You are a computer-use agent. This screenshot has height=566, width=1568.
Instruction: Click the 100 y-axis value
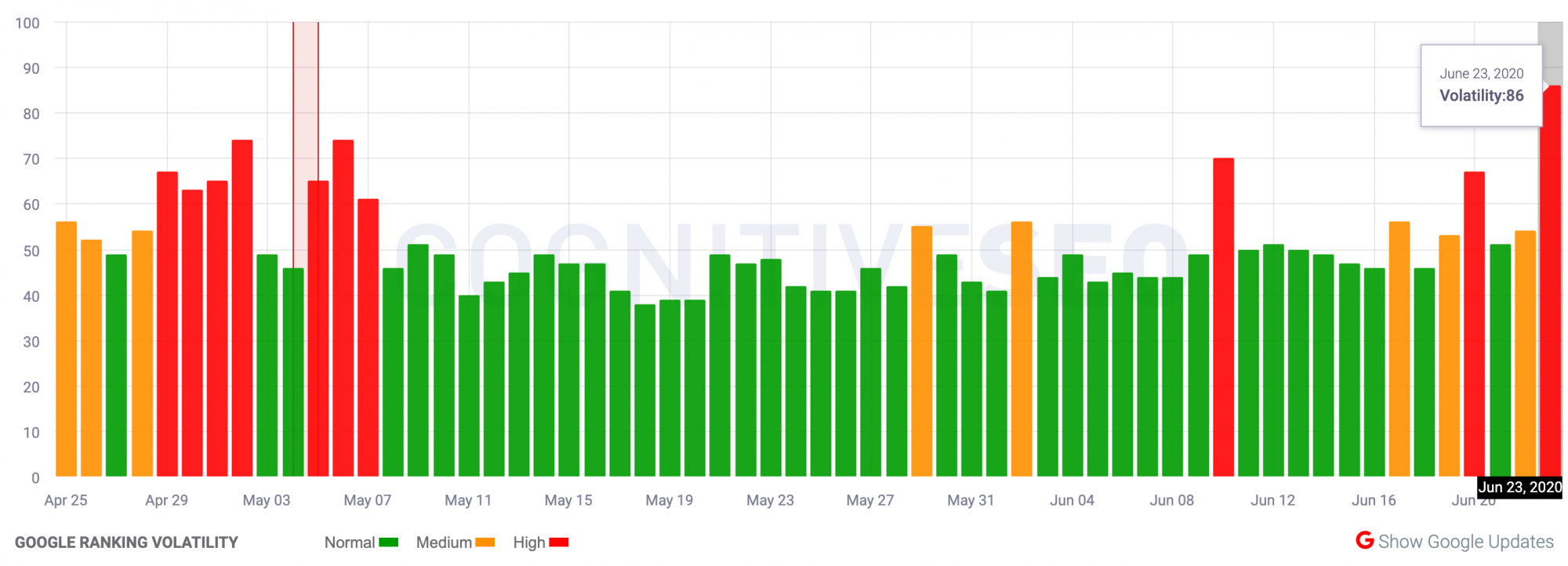click(x=27, y=24)
